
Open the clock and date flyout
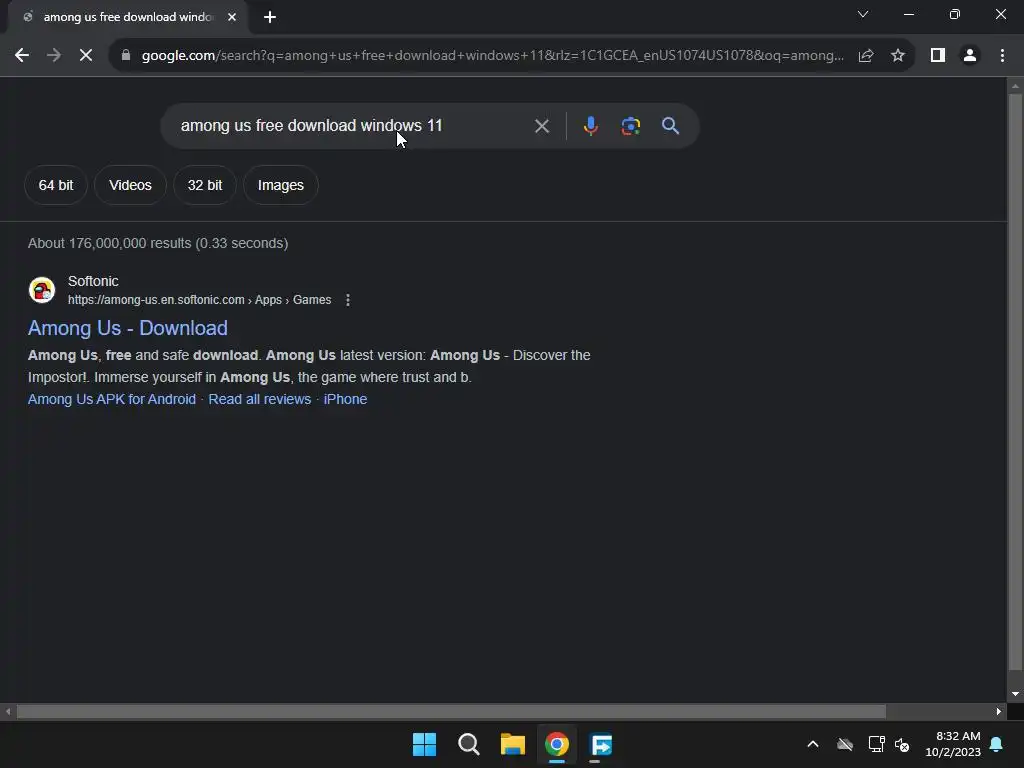click(x=953, y=744)
